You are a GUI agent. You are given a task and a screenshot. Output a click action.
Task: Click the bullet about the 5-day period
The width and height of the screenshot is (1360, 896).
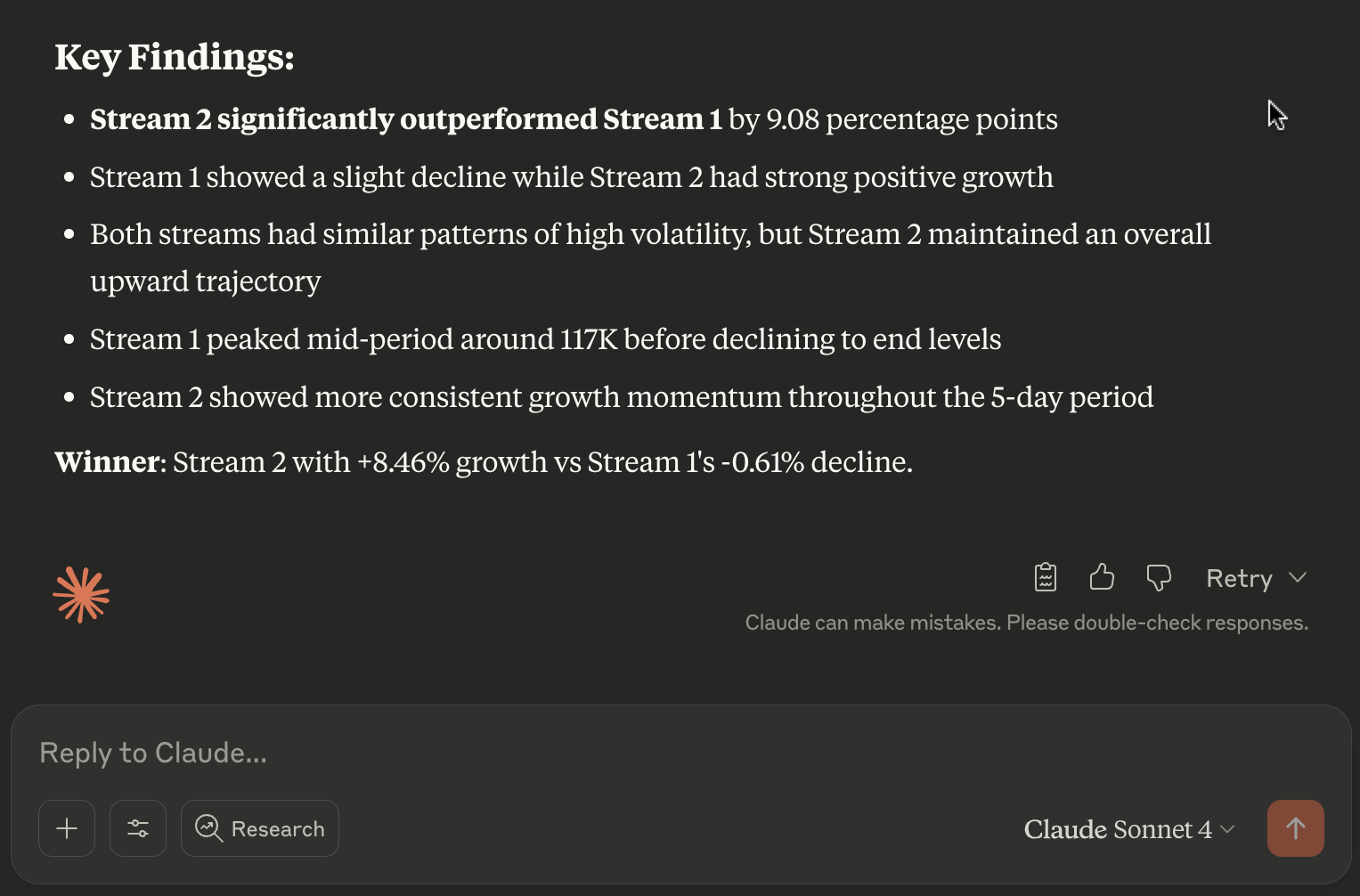[621, 397]
